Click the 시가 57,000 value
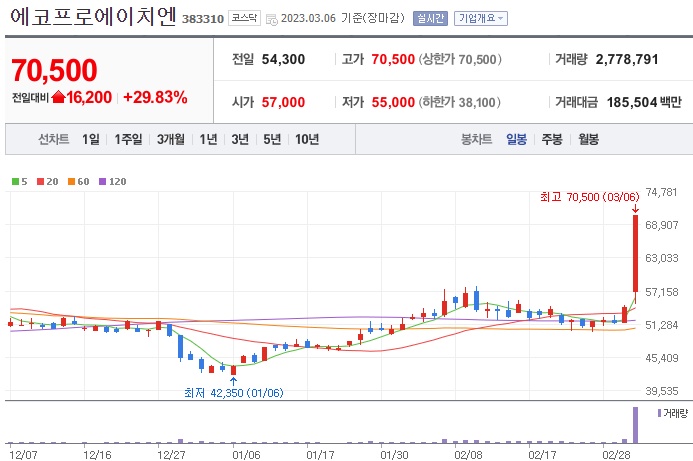The image size is (693, 461). pos(283,102)
